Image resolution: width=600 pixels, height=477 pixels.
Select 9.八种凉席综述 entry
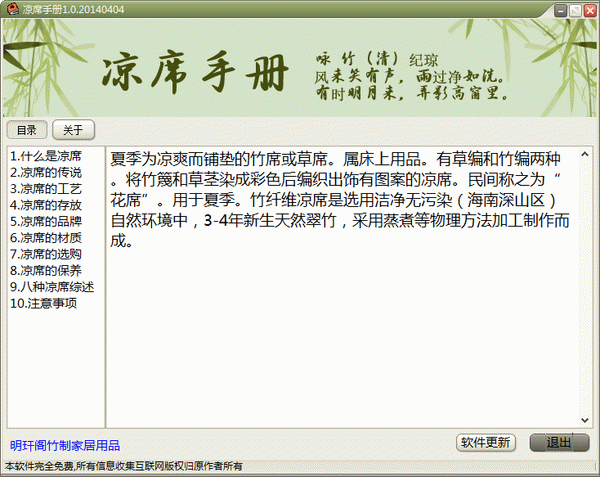pos(52,287)
